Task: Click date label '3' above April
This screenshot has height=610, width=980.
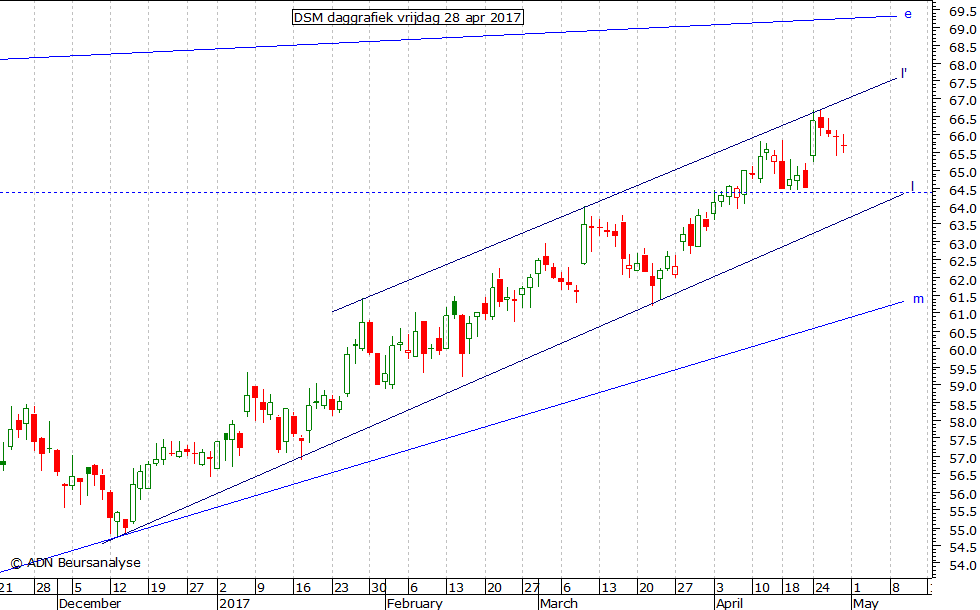Action: (720, 588)
